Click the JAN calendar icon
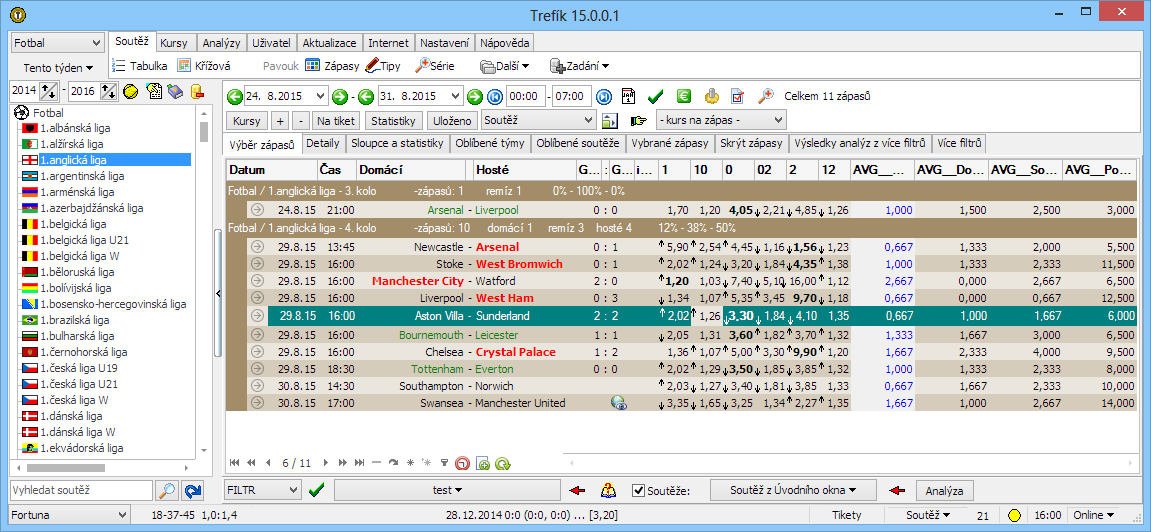This screenshot has height=532, width=1151. click(x=629, y=96)
